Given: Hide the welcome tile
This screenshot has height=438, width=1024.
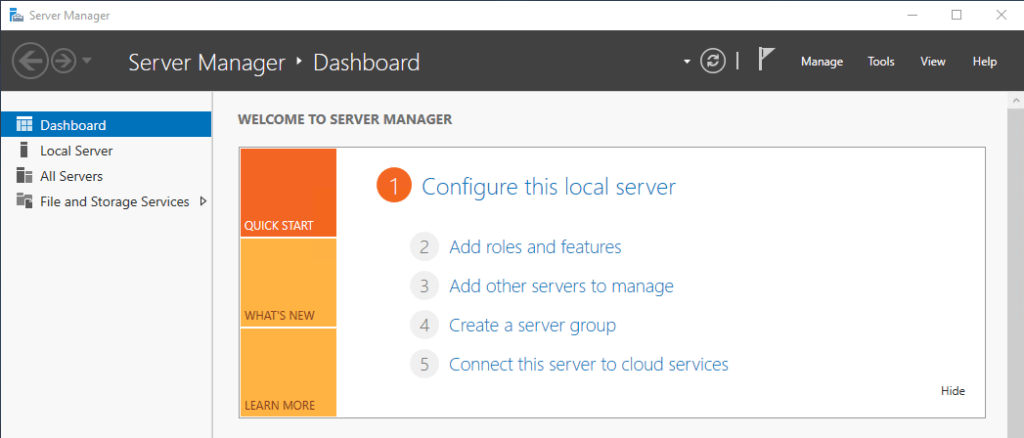Looking at the screenshot, I should tap(953, 391).
